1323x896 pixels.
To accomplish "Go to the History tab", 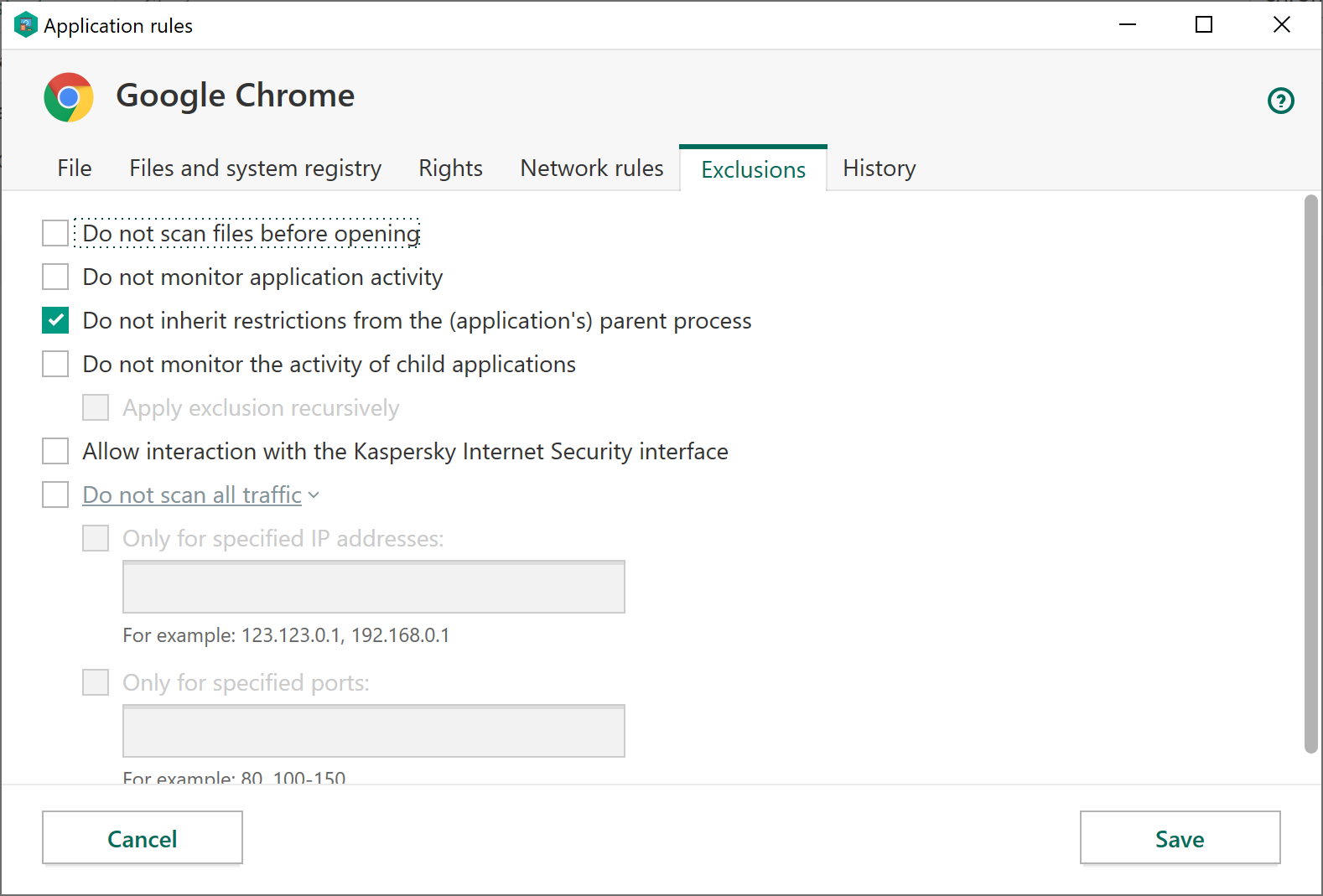I will pos(879,168).
